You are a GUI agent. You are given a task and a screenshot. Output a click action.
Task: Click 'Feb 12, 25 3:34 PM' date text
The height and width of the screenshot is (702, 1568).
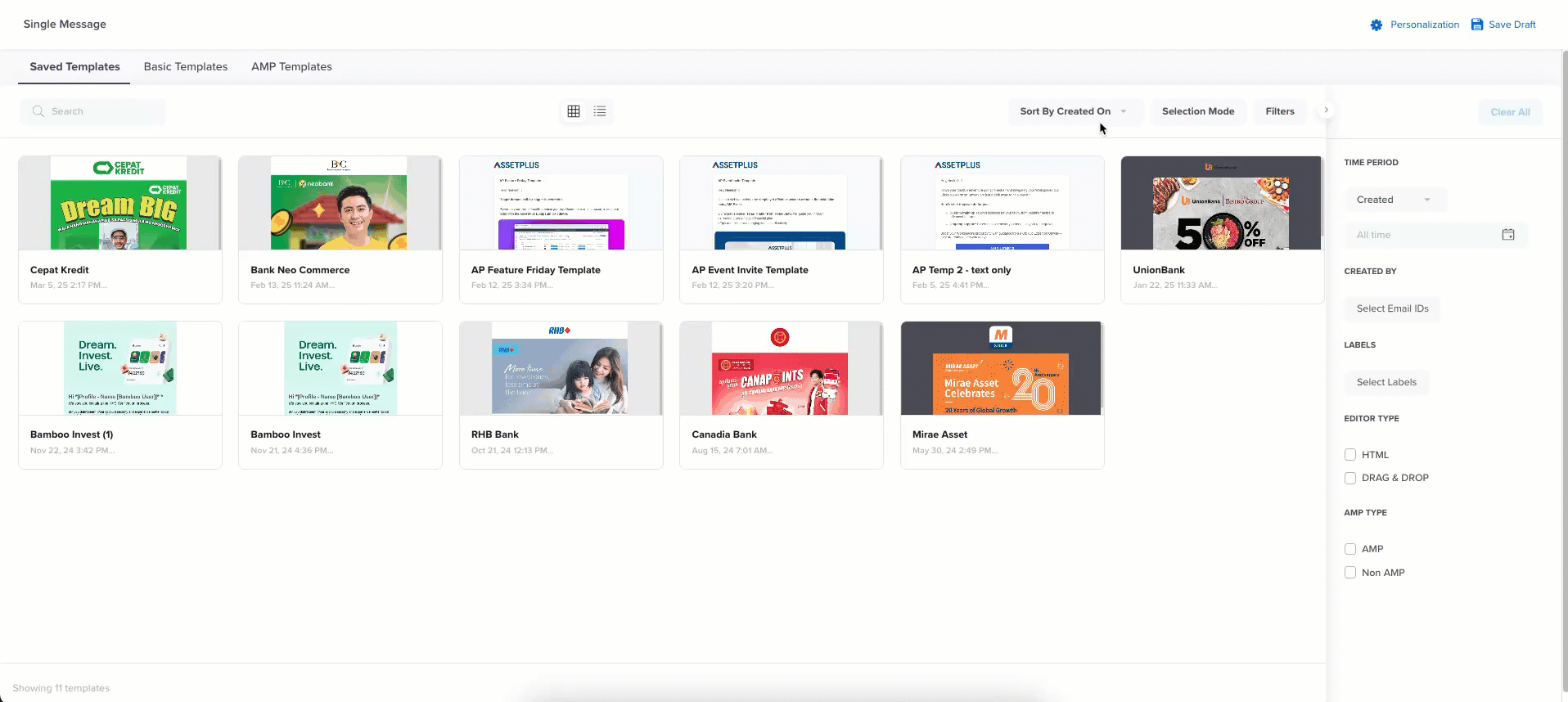tap(511, 286)
